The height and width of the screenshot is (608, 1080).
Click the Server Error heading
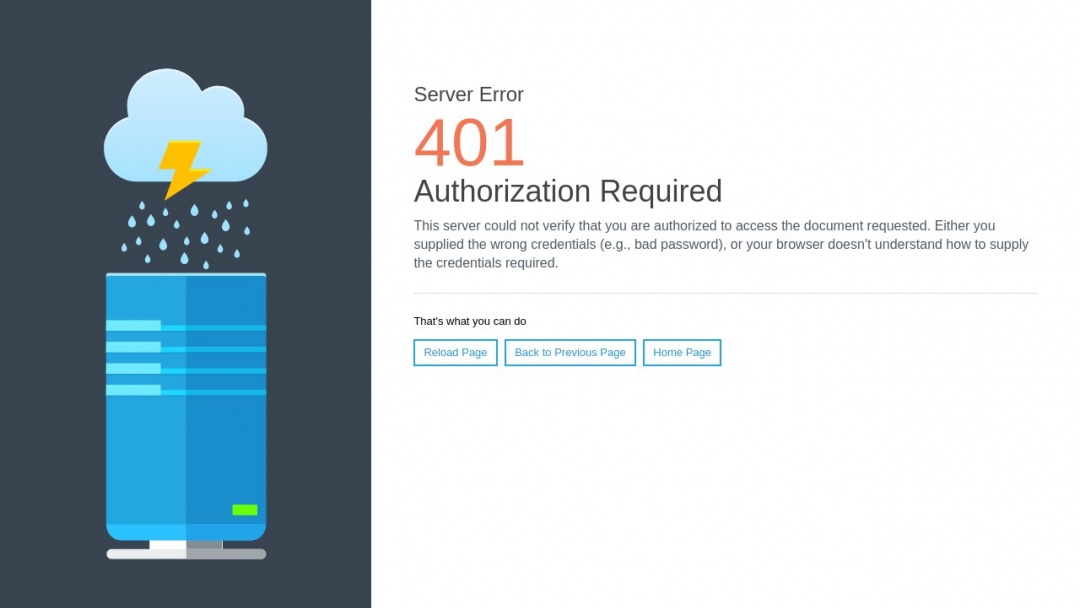pyautogui.click(x=468, y=95)
